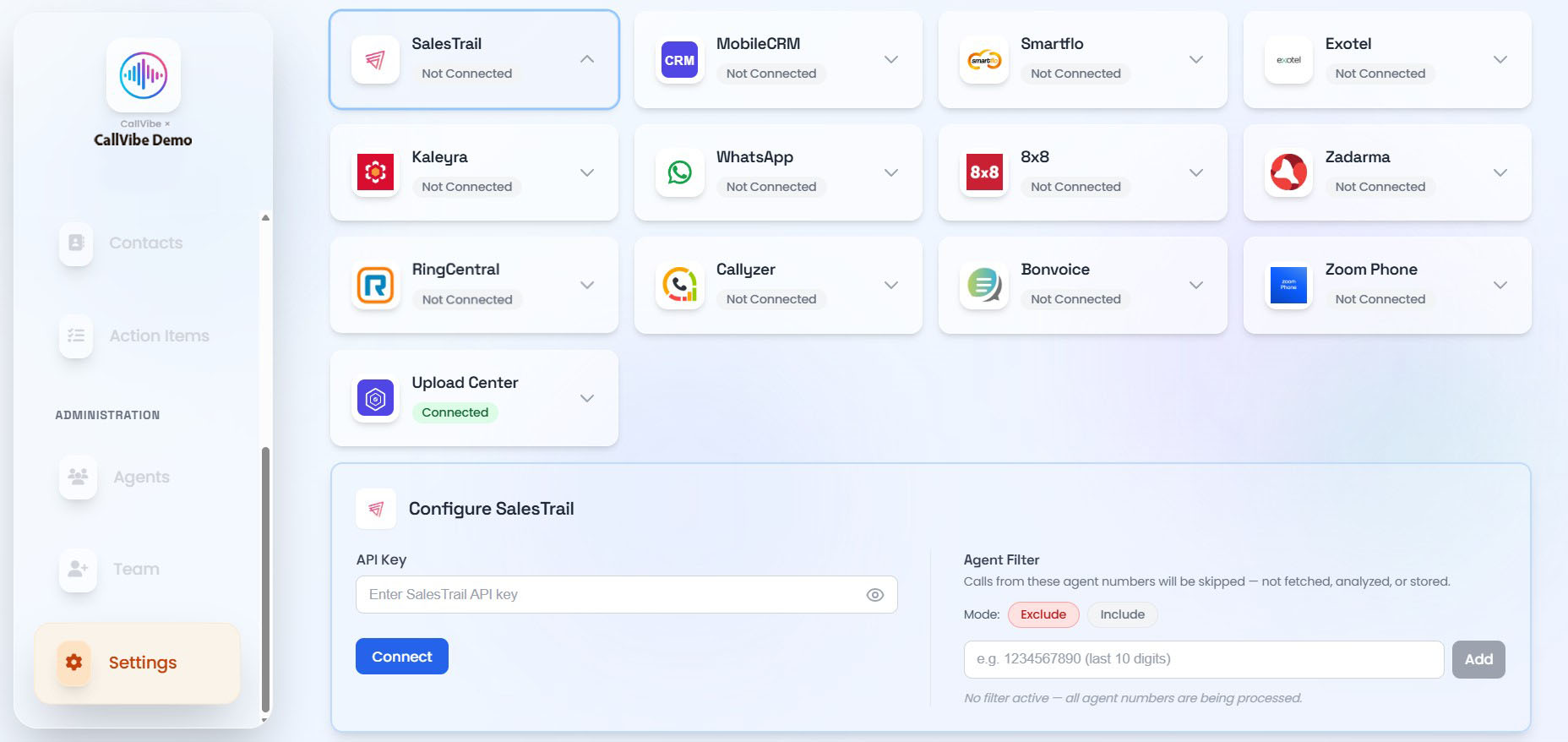Click the Add agent number button
The height and width of the screenshot is (742, 1568).
[x=1478, y=659]
